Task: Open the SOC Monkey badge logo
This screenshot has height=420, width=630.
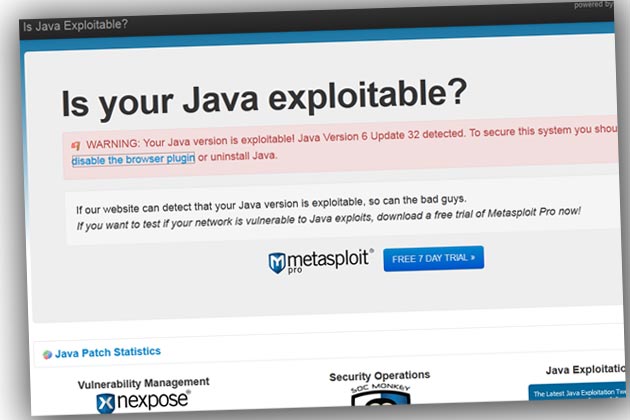Action: [x=380, y=395]
